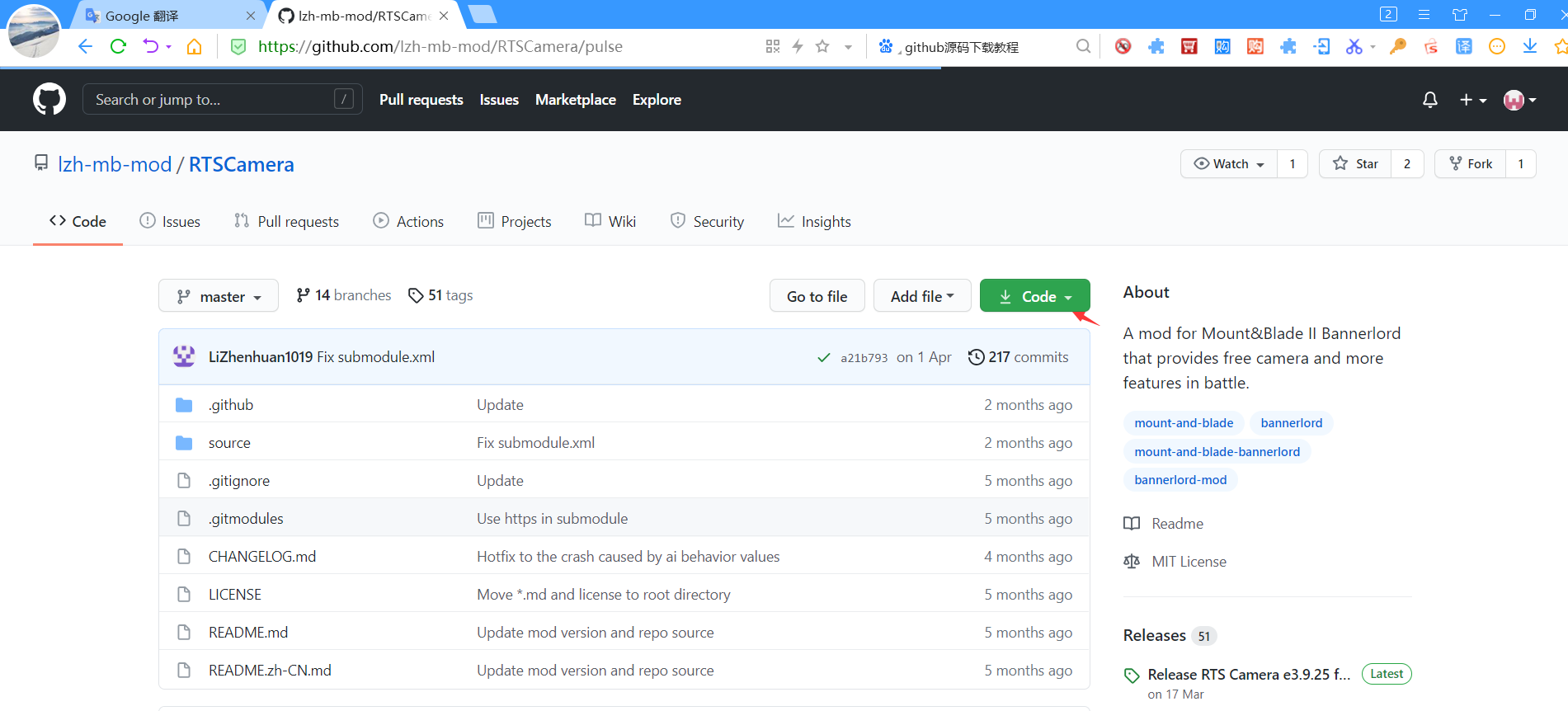Open the Readme link in About

point(1164,524)
